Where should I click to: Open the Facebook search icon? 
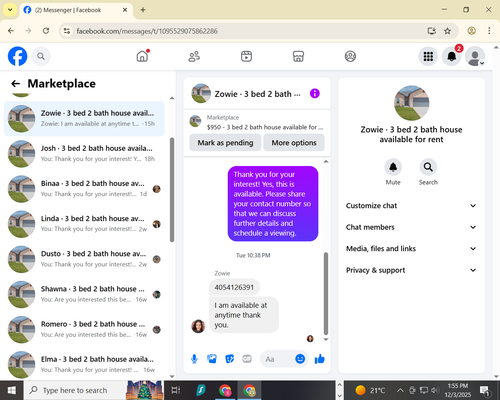[41, 56]
